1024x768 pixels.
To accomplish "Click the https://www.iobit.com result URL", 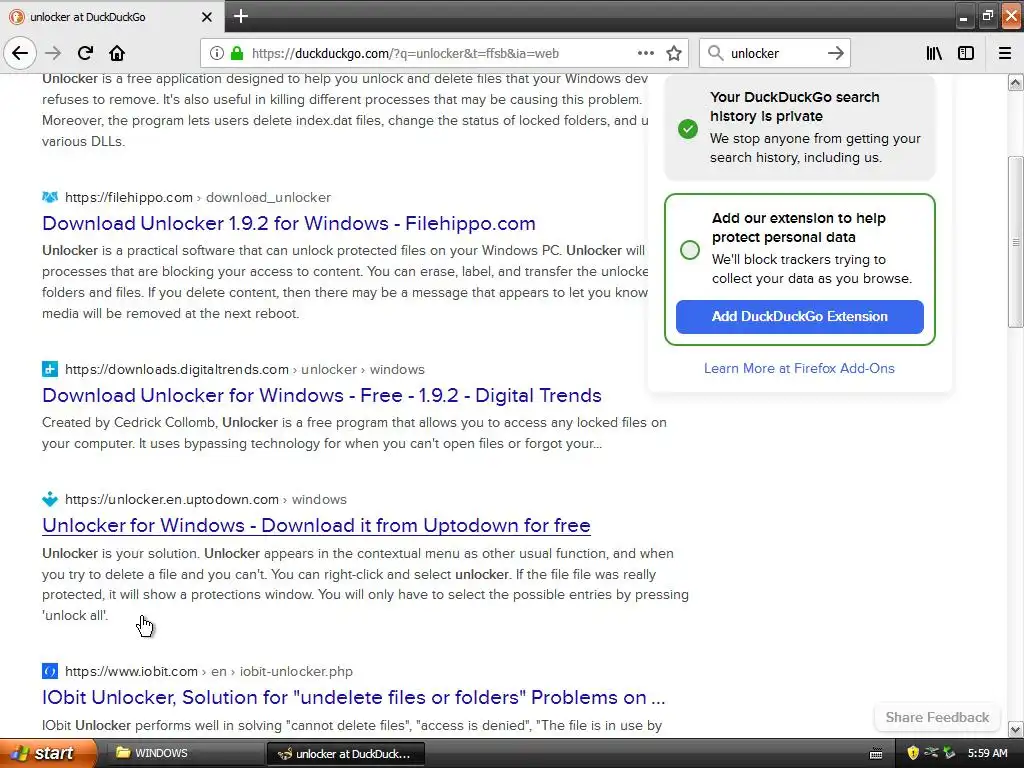I will click(131, 671).
